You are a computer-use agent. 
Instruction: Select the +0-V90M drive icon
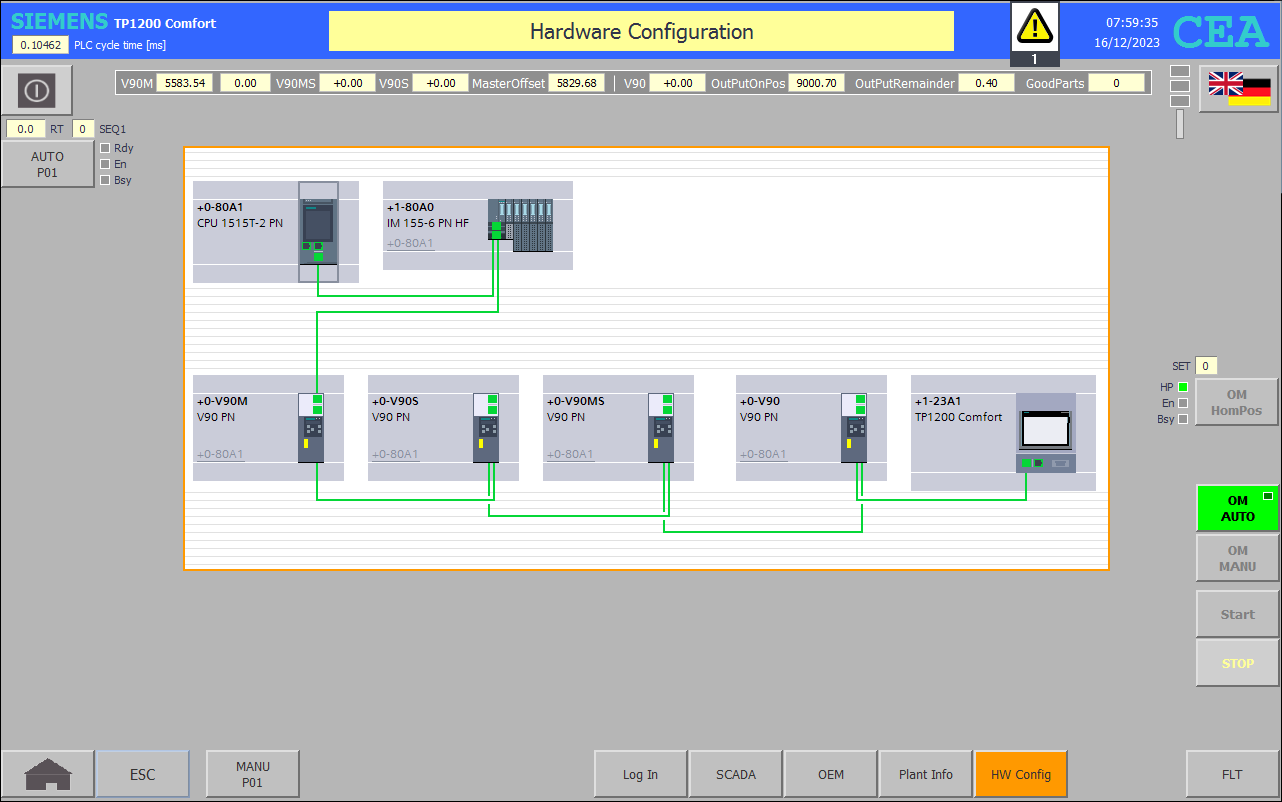[311, 428]
